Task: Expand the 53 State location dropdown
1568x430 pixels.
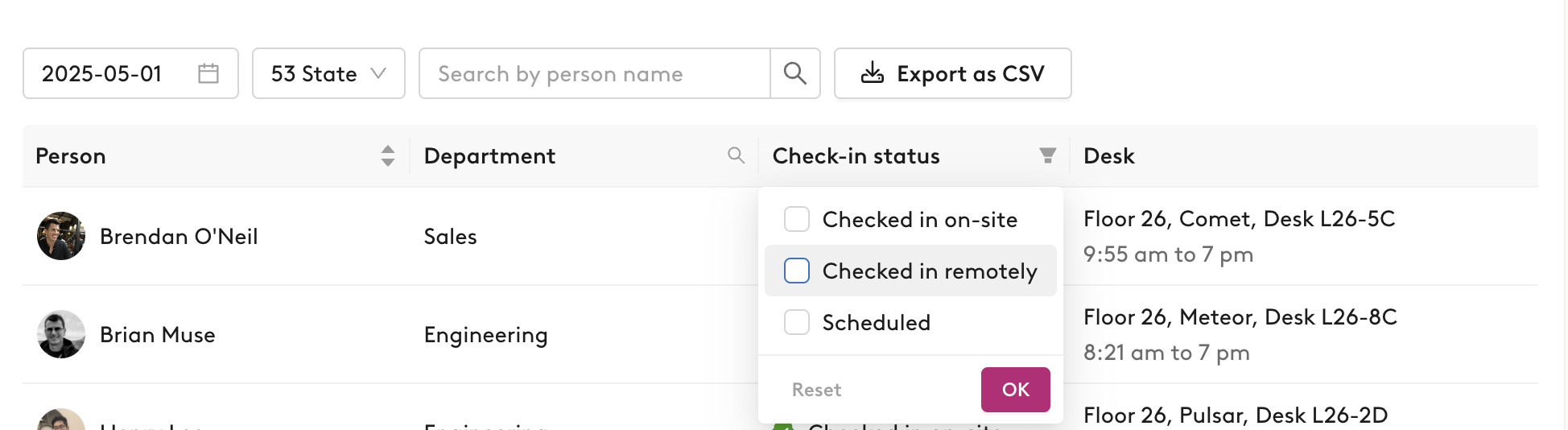Action: 328,73
